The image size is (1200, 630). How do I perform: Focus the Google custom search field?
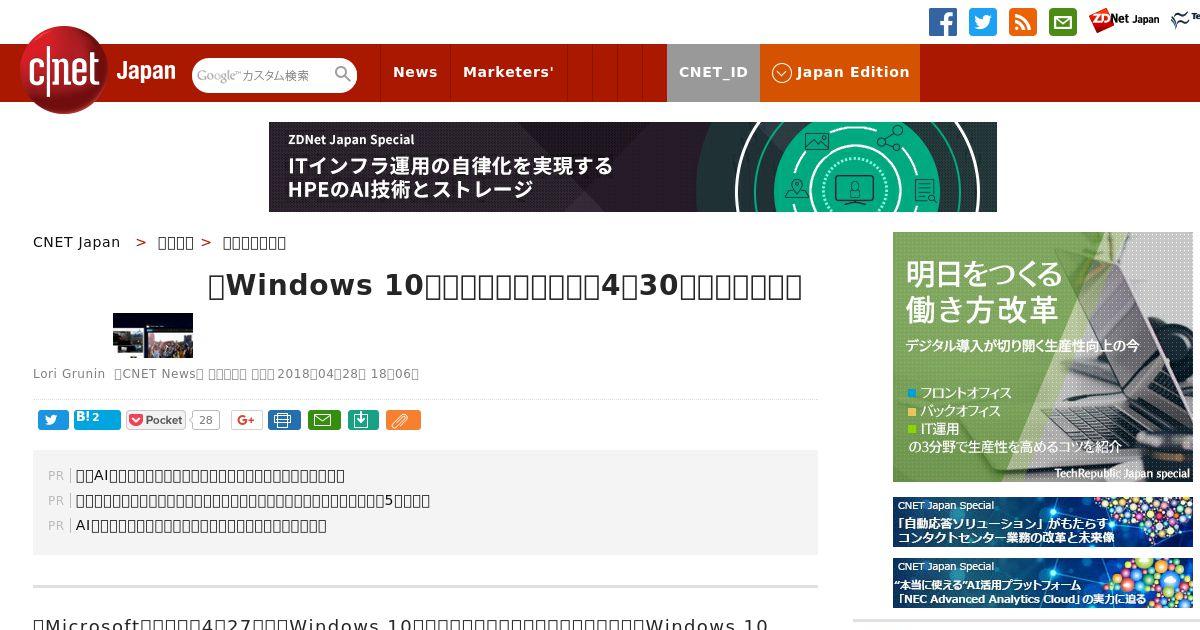tap(262, 75)
